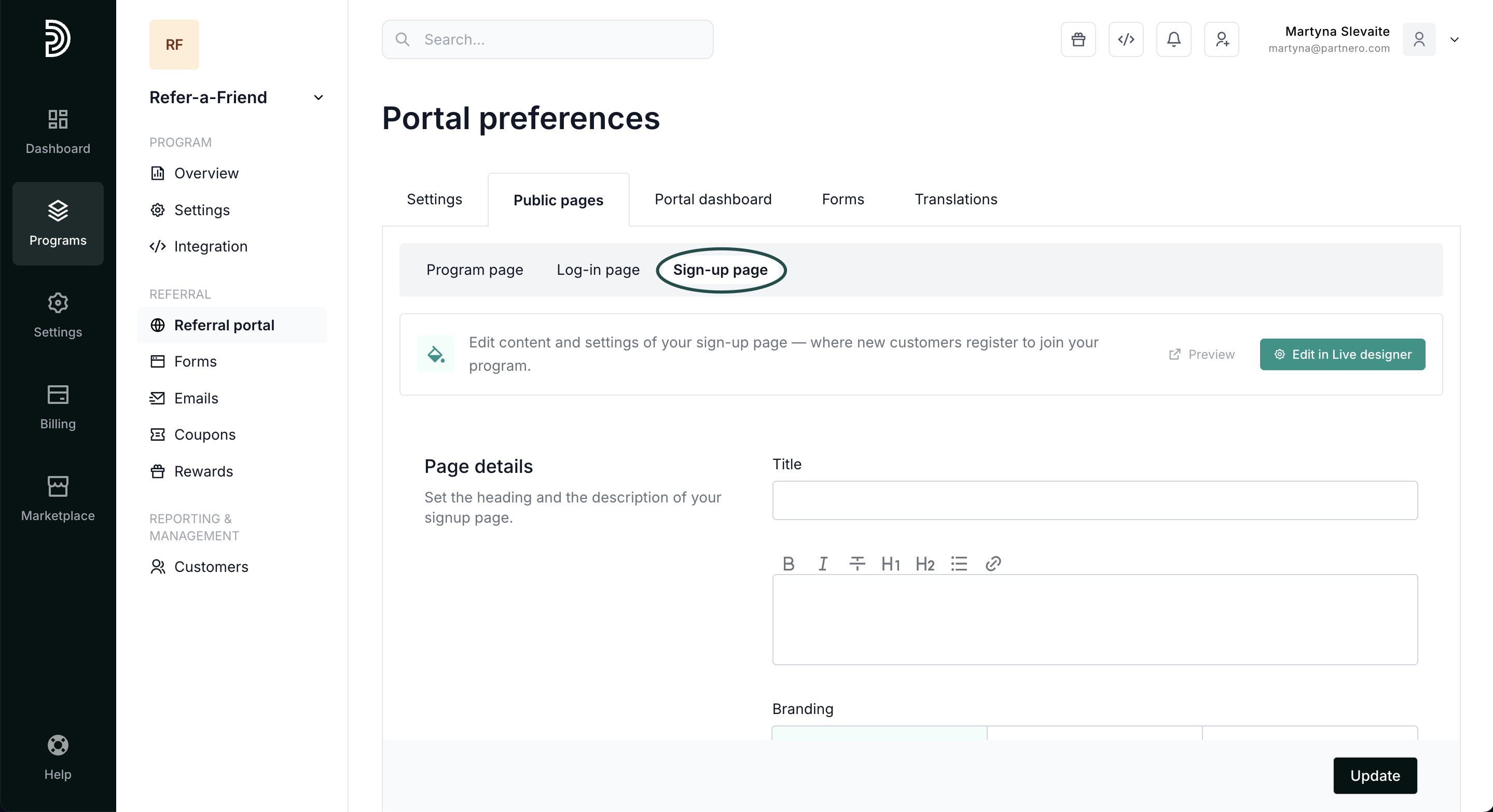Focus the Title input field
The height and width of the screenshot is (812, 1493).
tap(1094, 500)
